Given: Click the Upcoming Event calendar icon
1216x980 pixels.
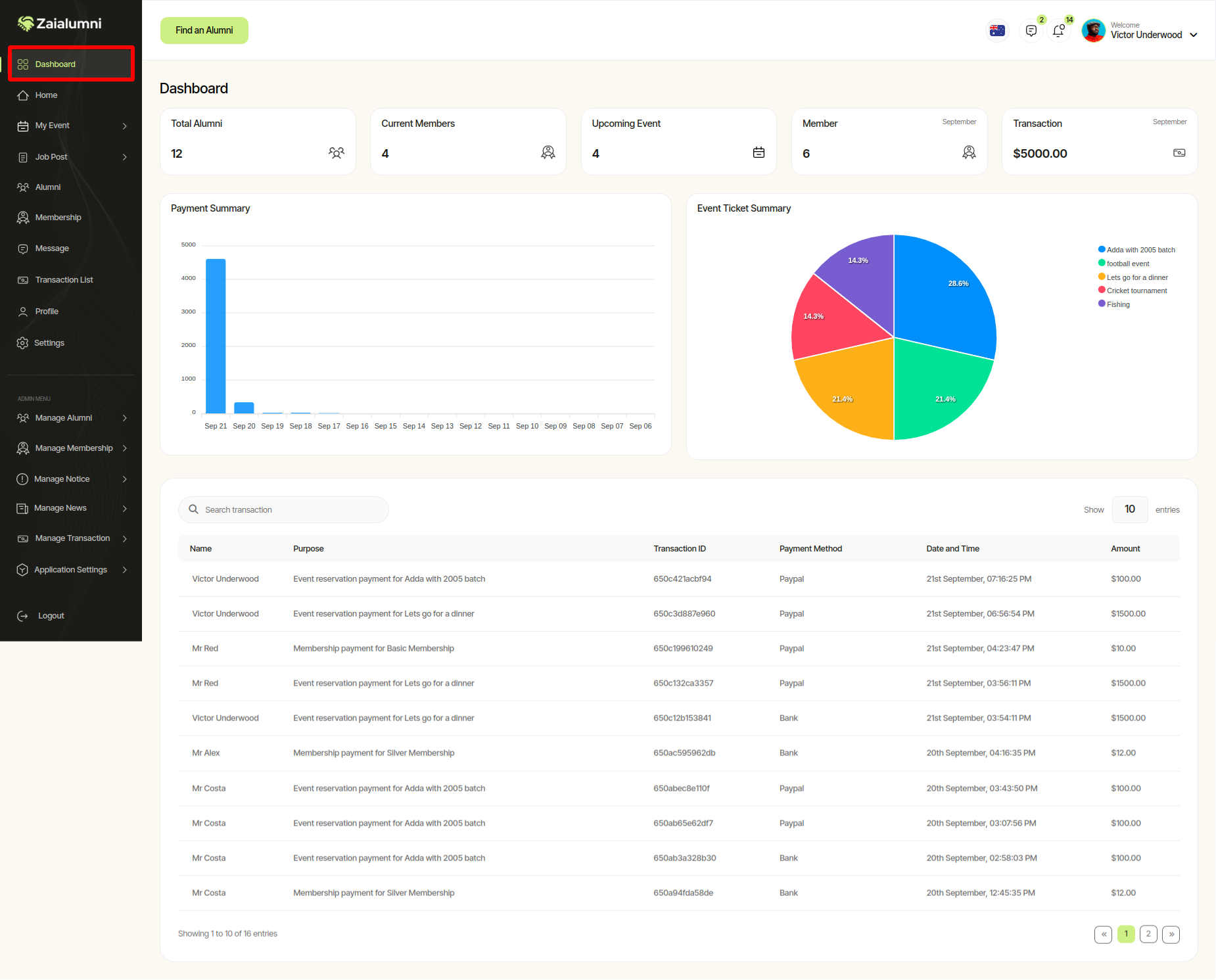Looking at the screenshot, I should click(x=759, y=152).
